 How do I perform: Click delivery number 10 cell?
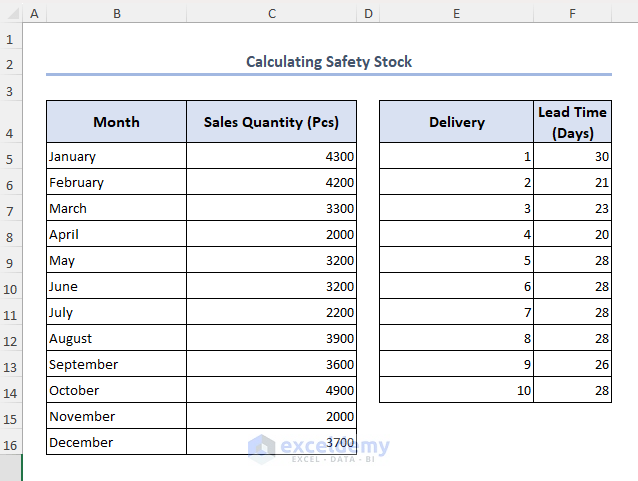point(456,391)
